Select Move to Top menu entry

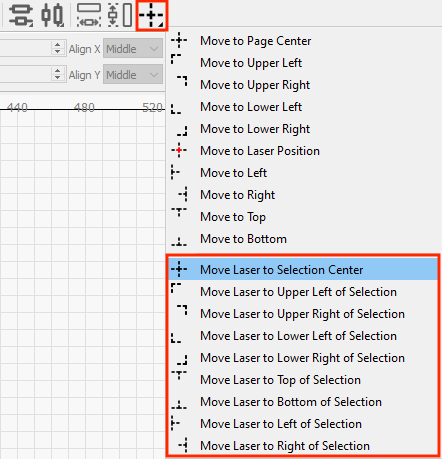coord(303,217)
